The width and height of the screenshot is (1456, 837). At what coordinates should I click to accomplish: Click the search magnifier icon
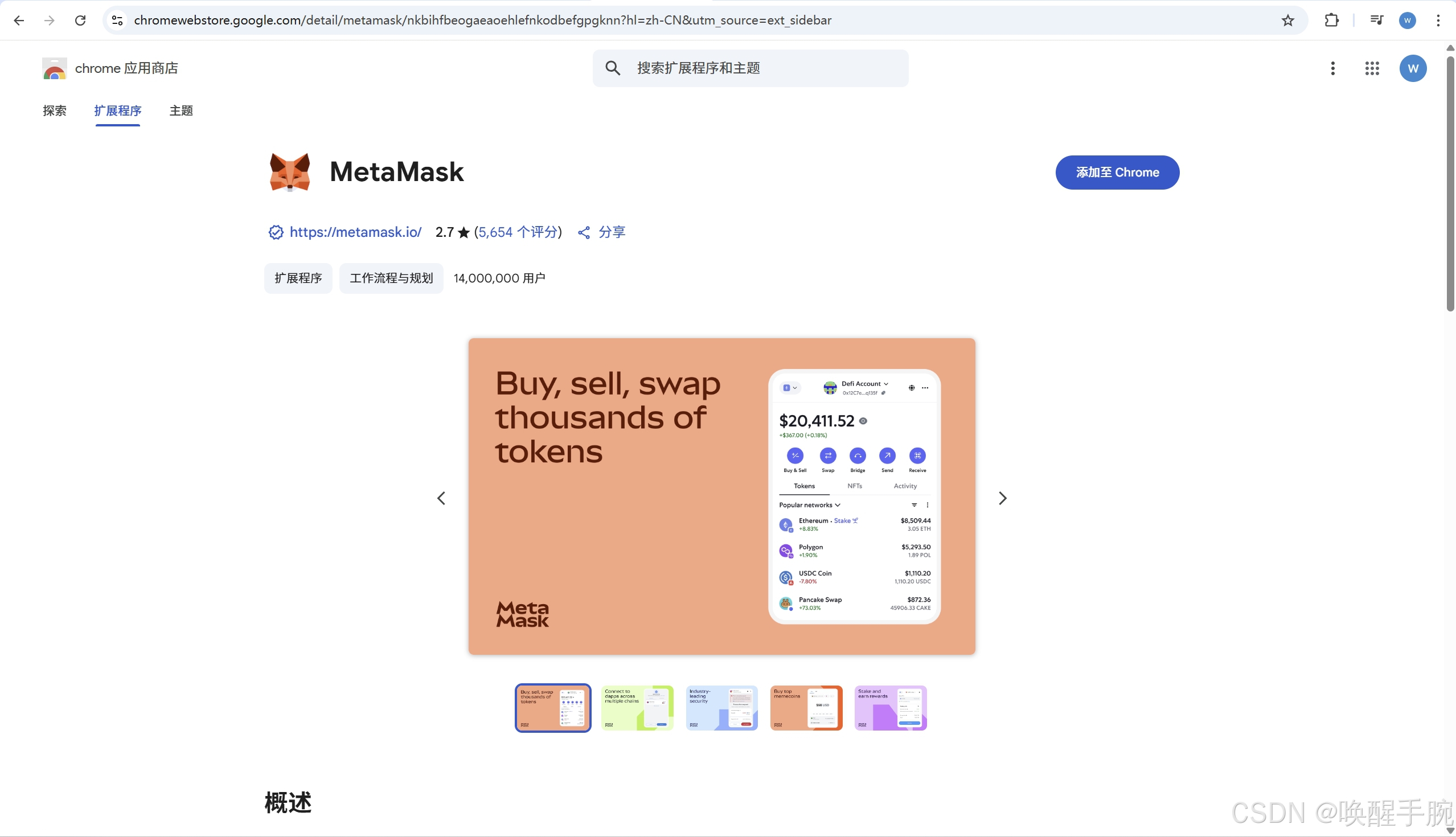613,68
